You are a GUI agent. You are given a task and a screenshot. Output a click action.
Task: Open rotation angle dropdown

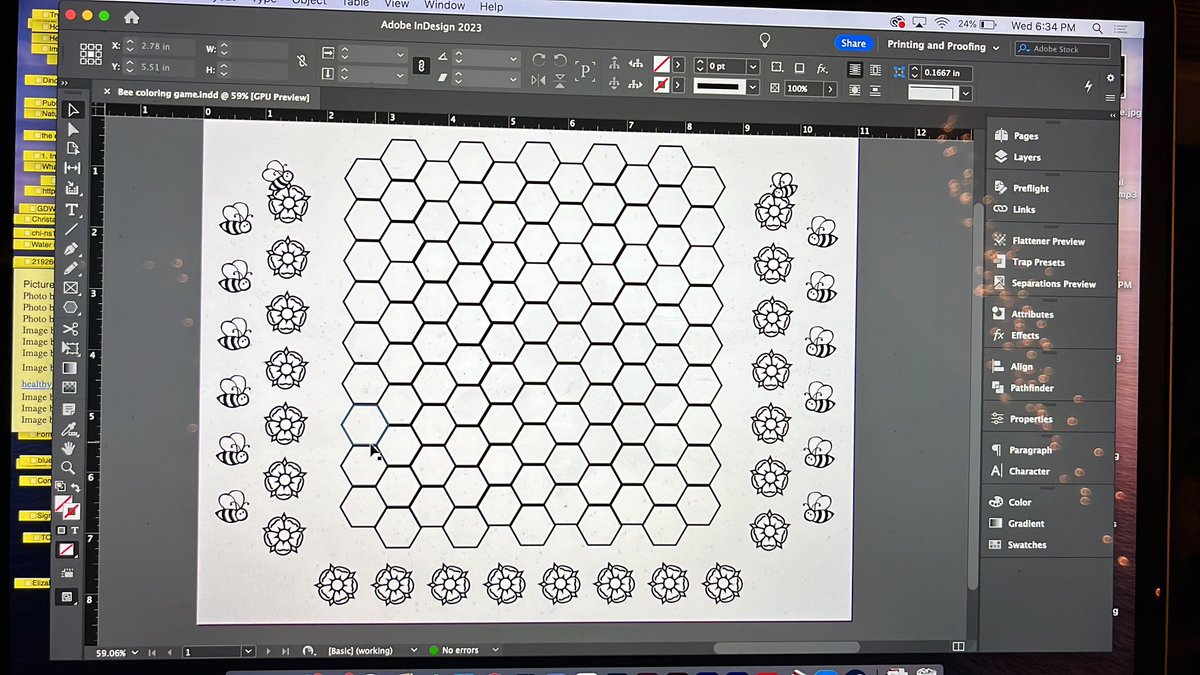(x=514, y=59)
